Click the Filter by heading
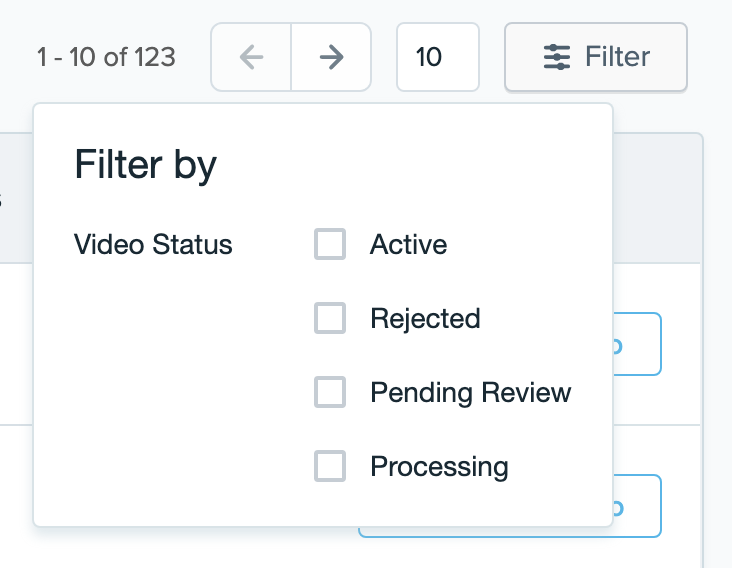Image resolution: width=732 pixels, height=568 pixels. click(x=146, y=165)
